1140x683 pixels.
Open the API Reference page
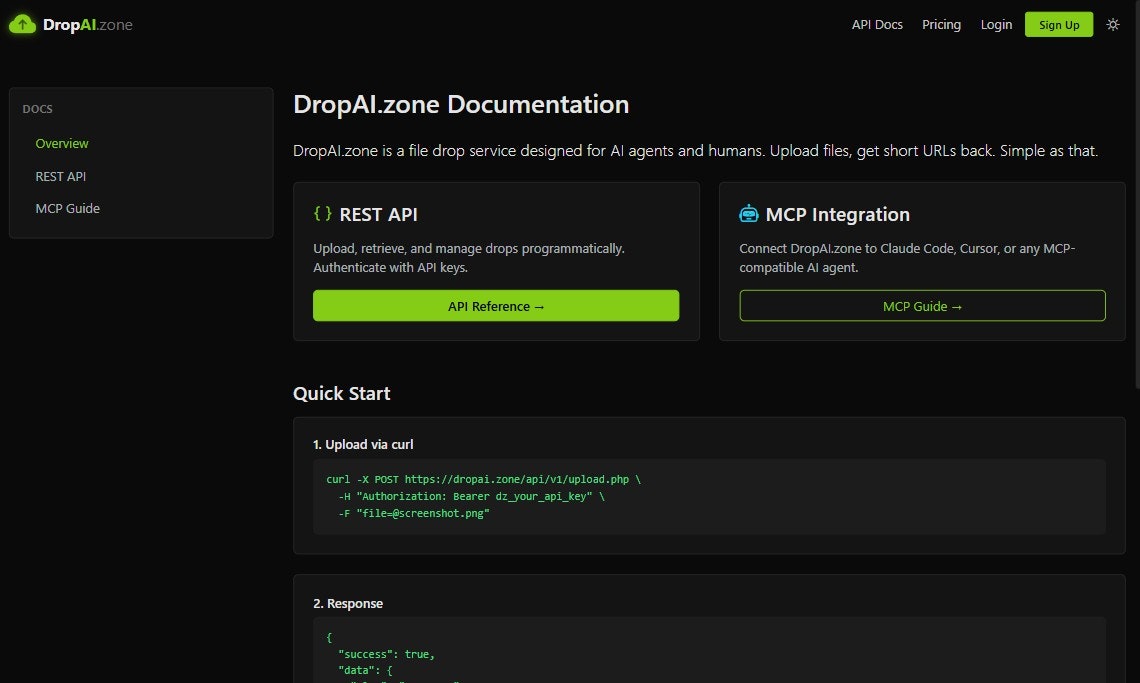tap(496, 306)
